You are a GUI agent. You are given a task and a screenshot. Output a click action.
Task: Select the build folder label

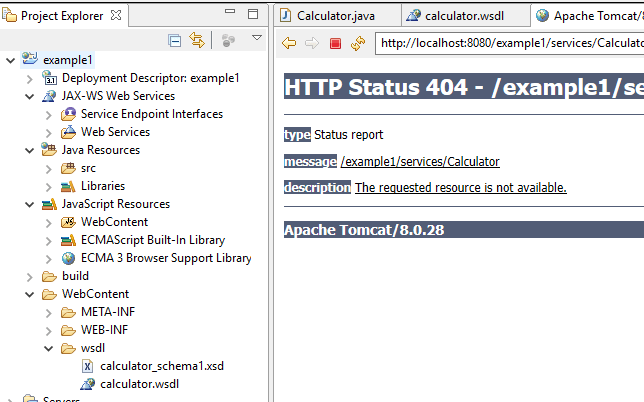pyautogui.click(x=75, y=276)
